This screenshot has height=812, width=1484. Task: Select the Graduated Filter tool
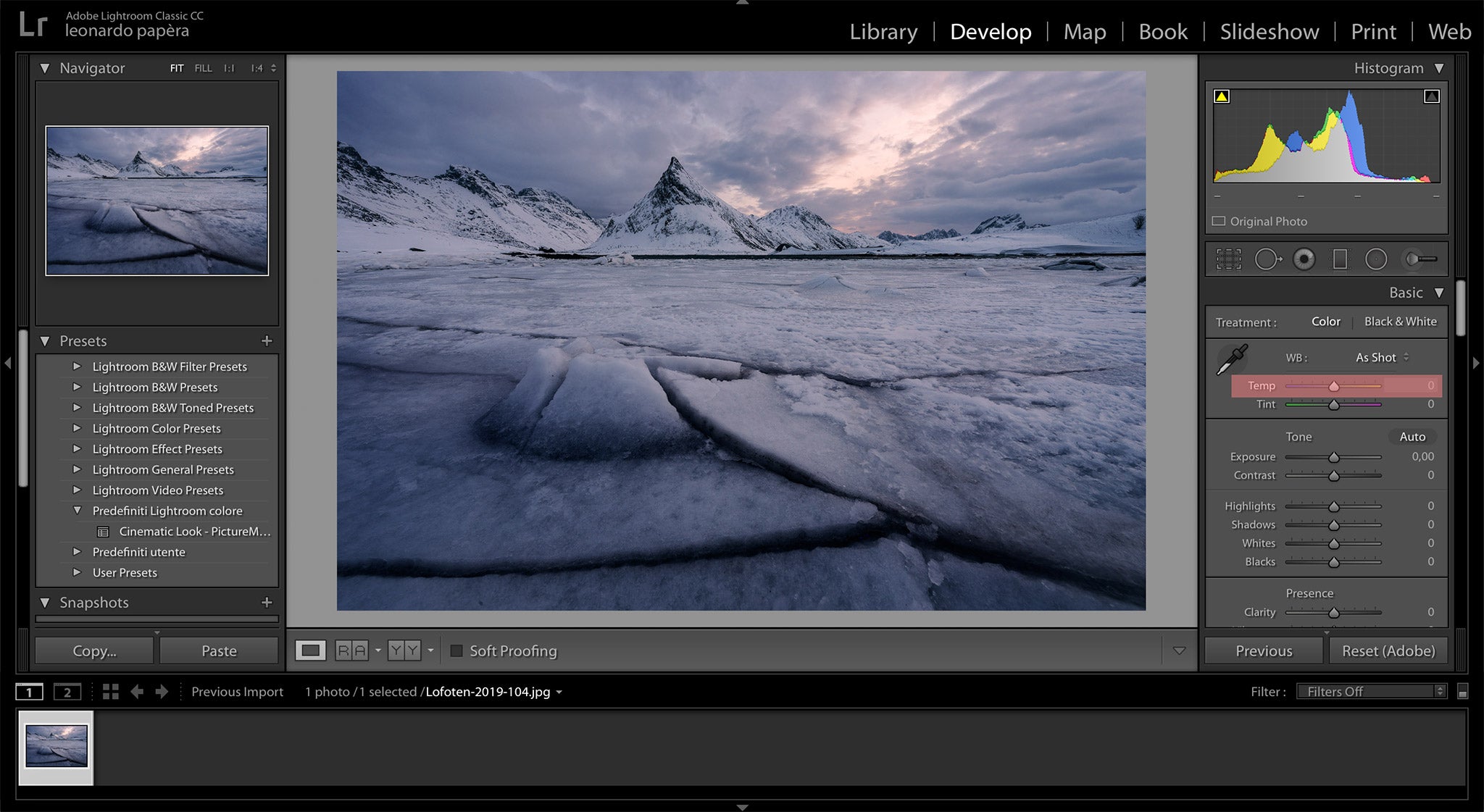pos(1339,259)
